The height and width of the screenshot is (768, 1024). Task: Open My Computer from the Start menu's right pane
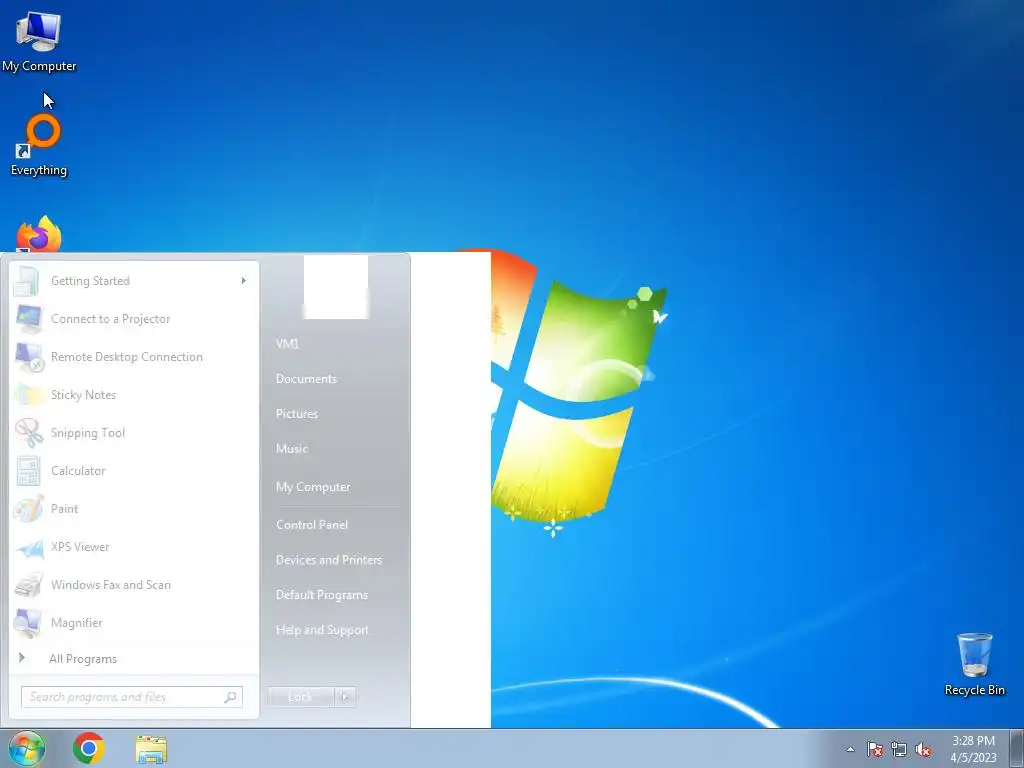click(313, 487)
